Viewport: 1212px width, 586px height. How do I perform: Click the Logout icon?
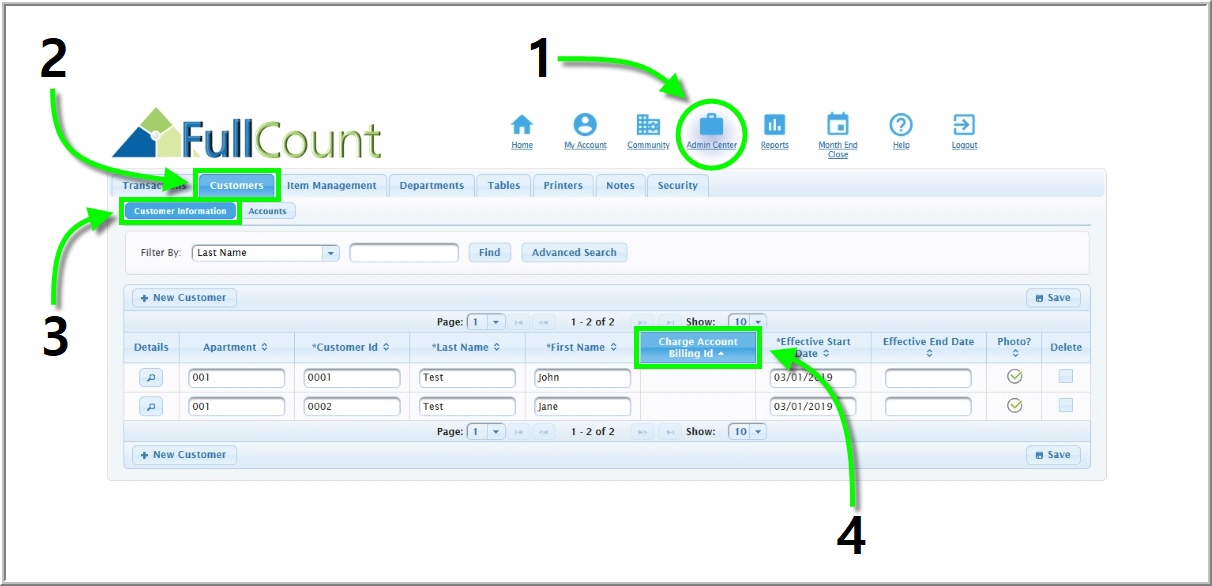pyautogui.click(x=964, y=125)
